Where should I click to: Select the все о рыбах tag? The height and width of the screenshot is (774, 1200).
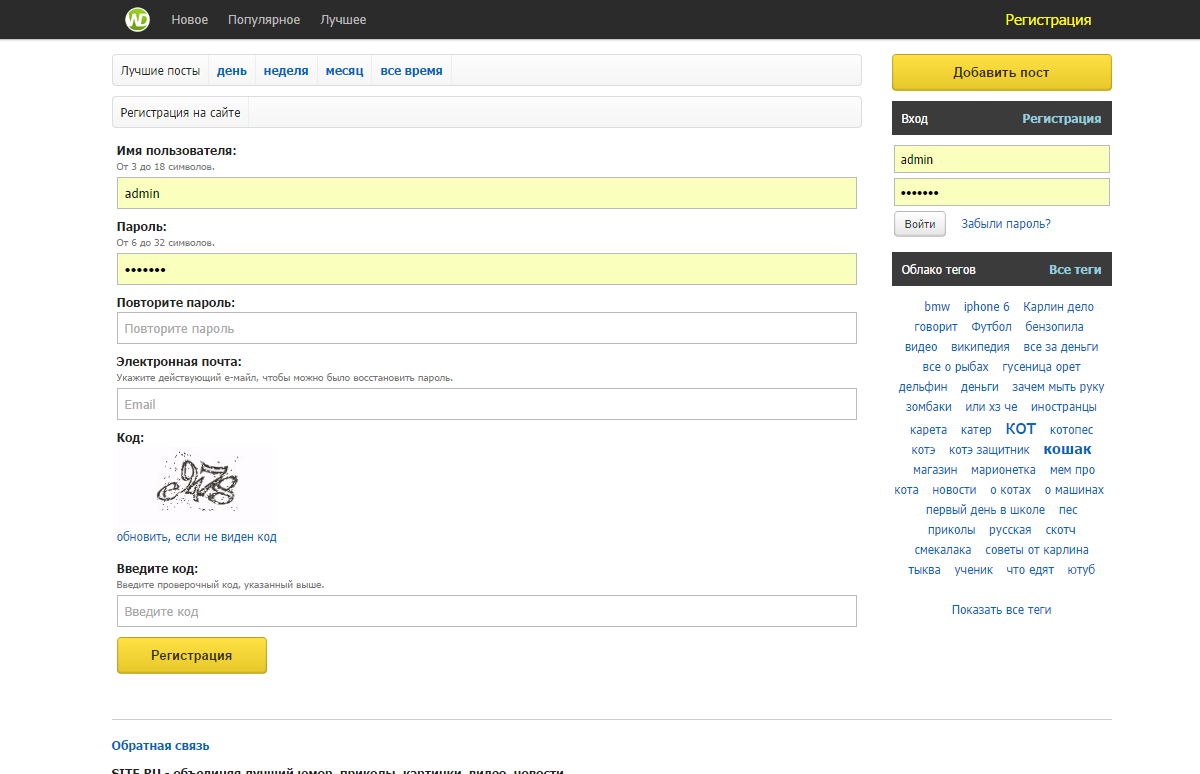[955, 367]
